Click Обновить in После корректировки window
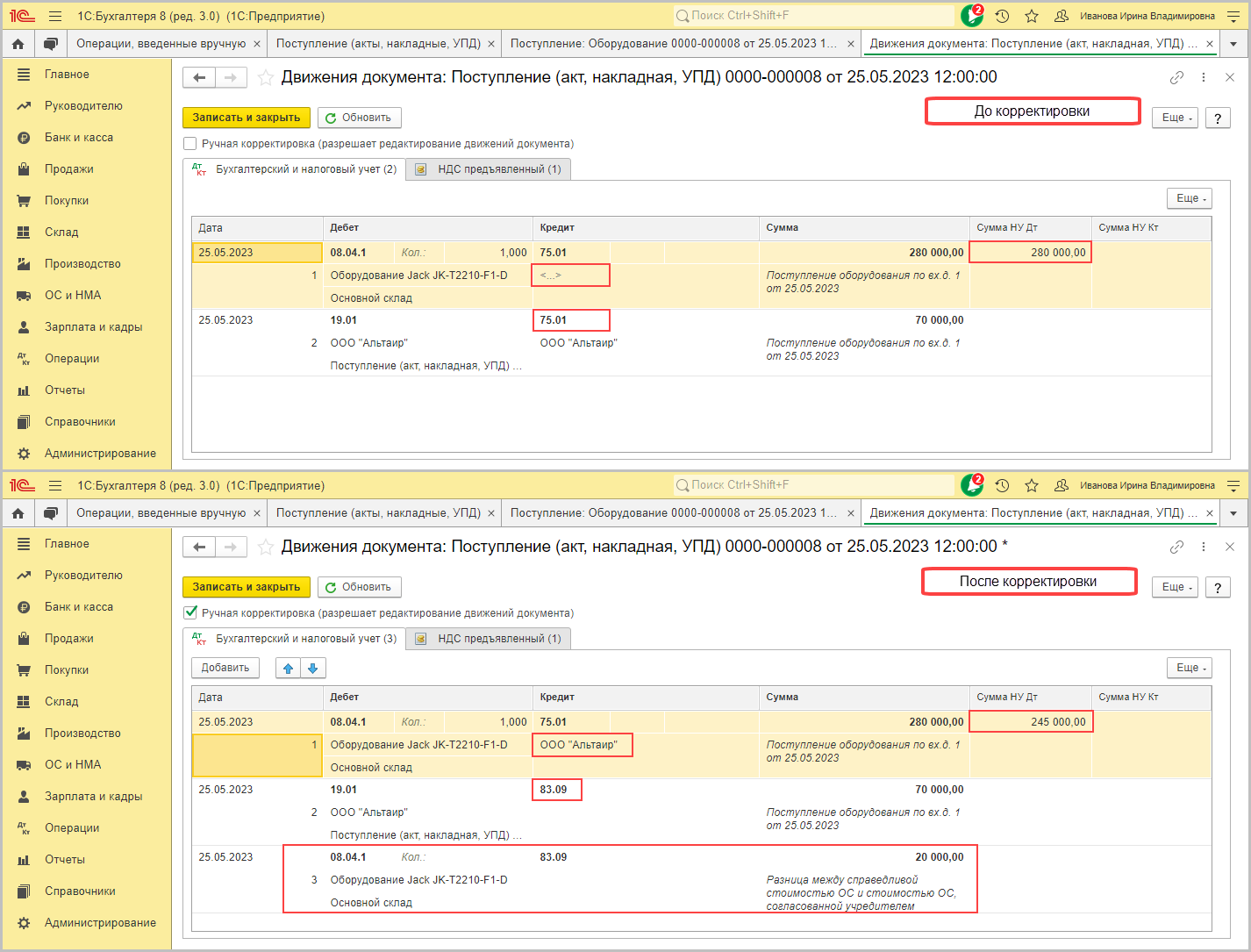1251x952 pixels. click(359, 587)
